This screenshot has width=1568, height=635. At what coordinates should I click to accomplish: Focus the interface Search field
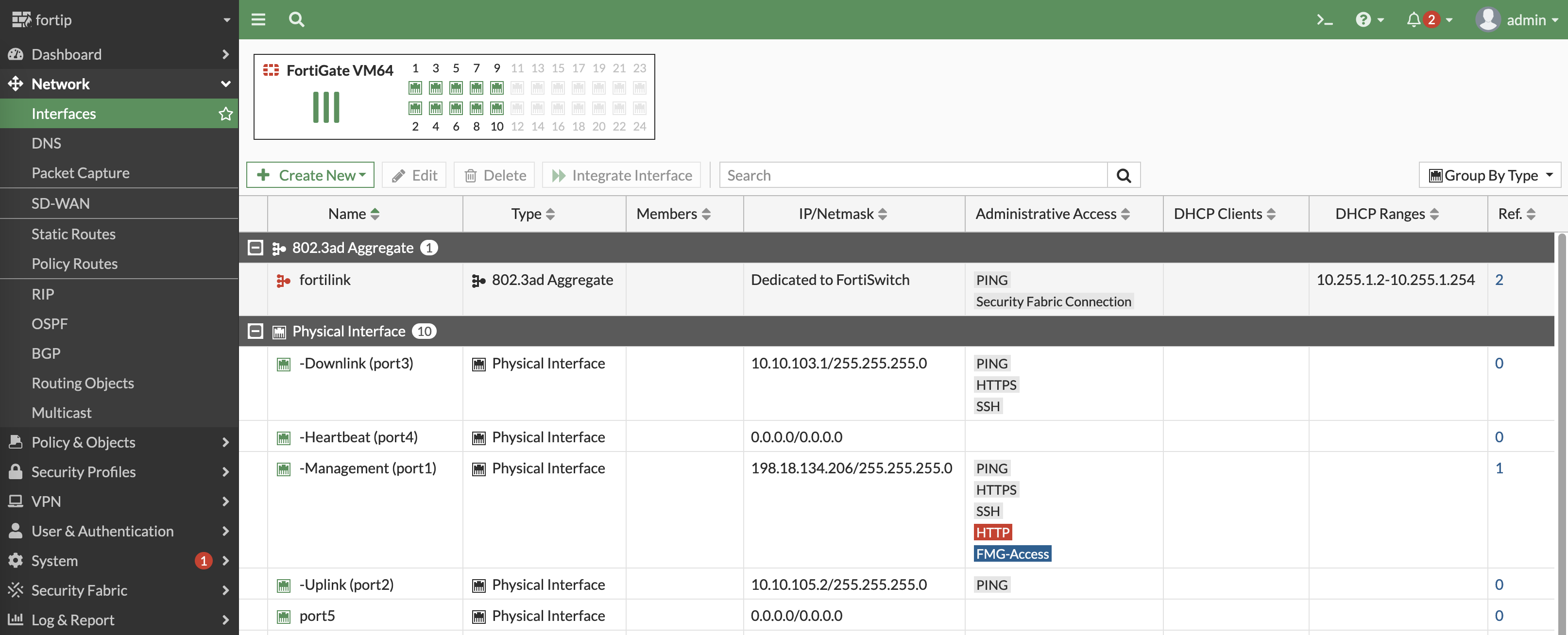(x=912, y=176)
